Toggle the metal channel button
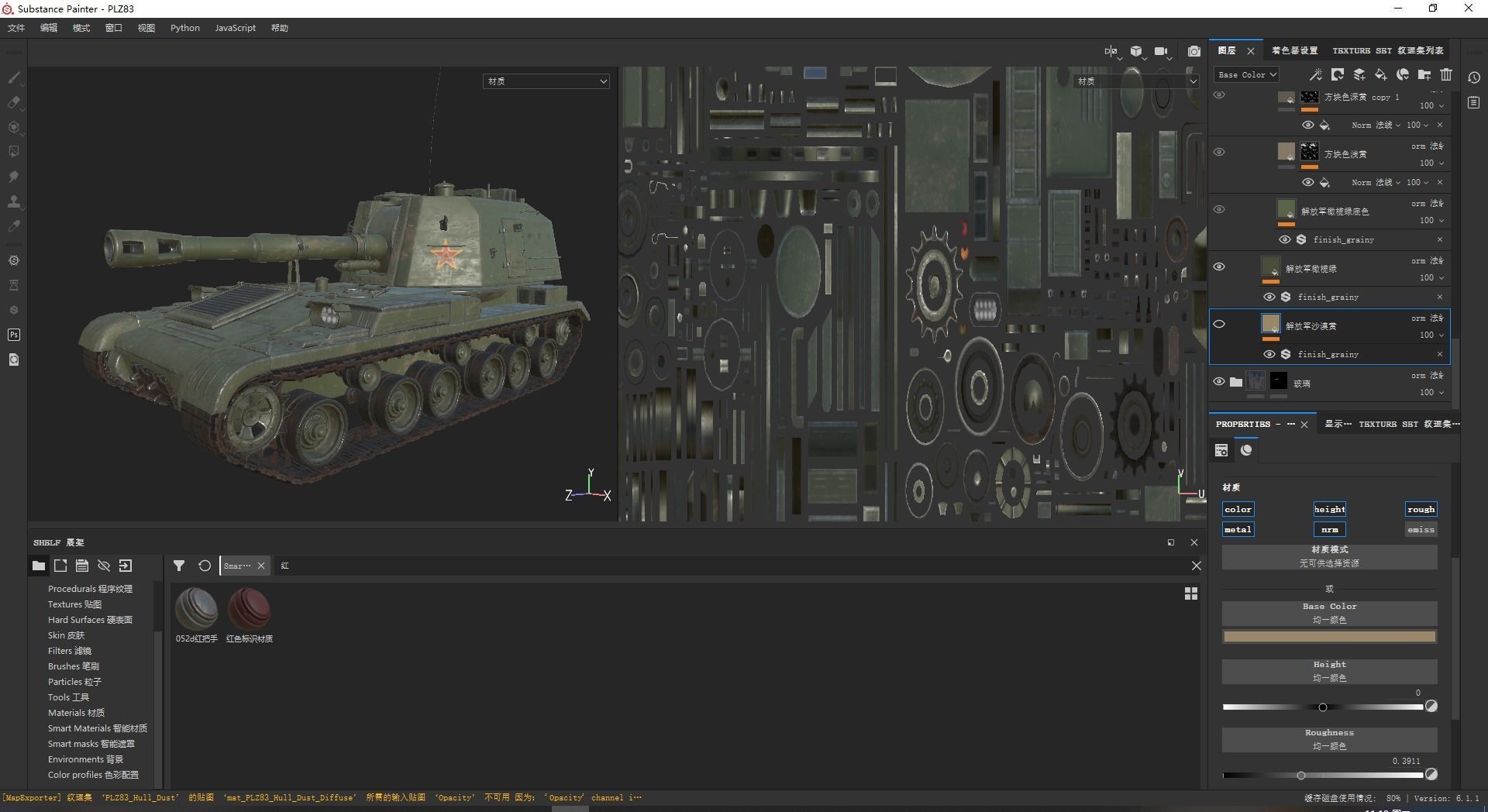This screenshot has width=1488, height=812. tap(1238, 529)
